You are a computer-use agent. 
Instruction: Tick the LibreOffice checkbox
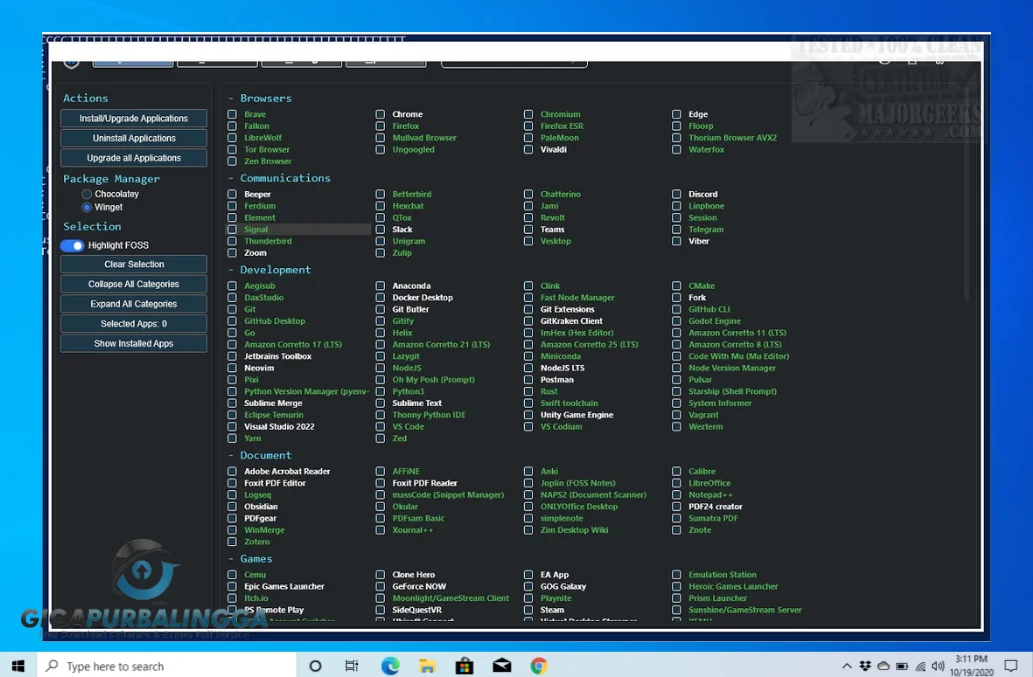(x=677, y=483)
